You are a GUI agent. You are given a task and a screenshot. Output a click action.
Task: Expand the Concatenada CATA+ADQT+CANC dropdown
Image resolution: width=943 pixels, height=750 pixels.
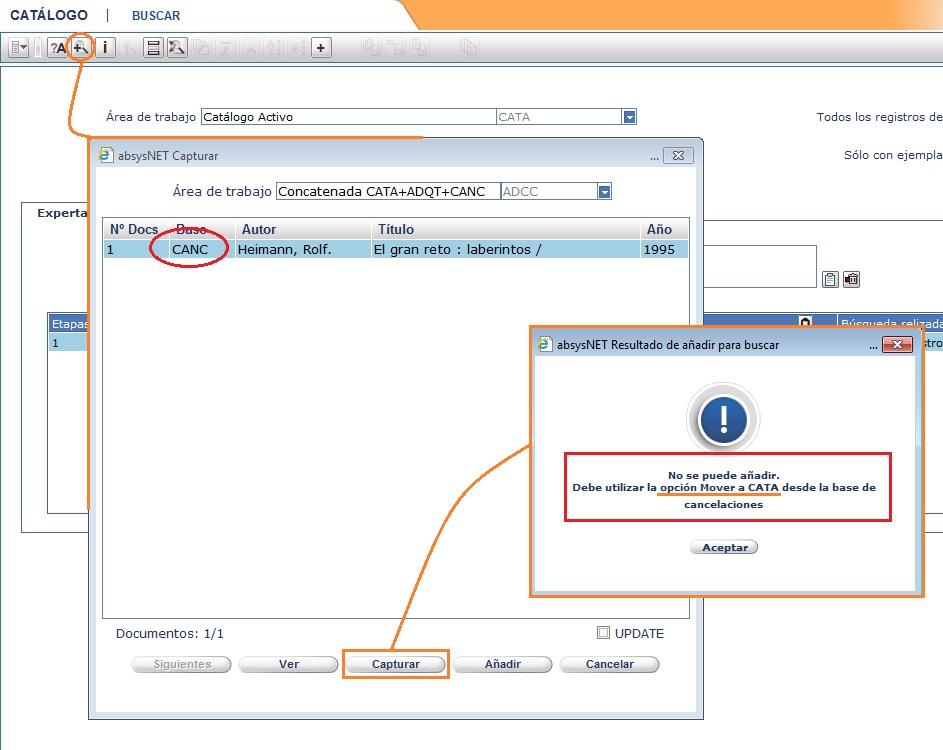[604, 191]
